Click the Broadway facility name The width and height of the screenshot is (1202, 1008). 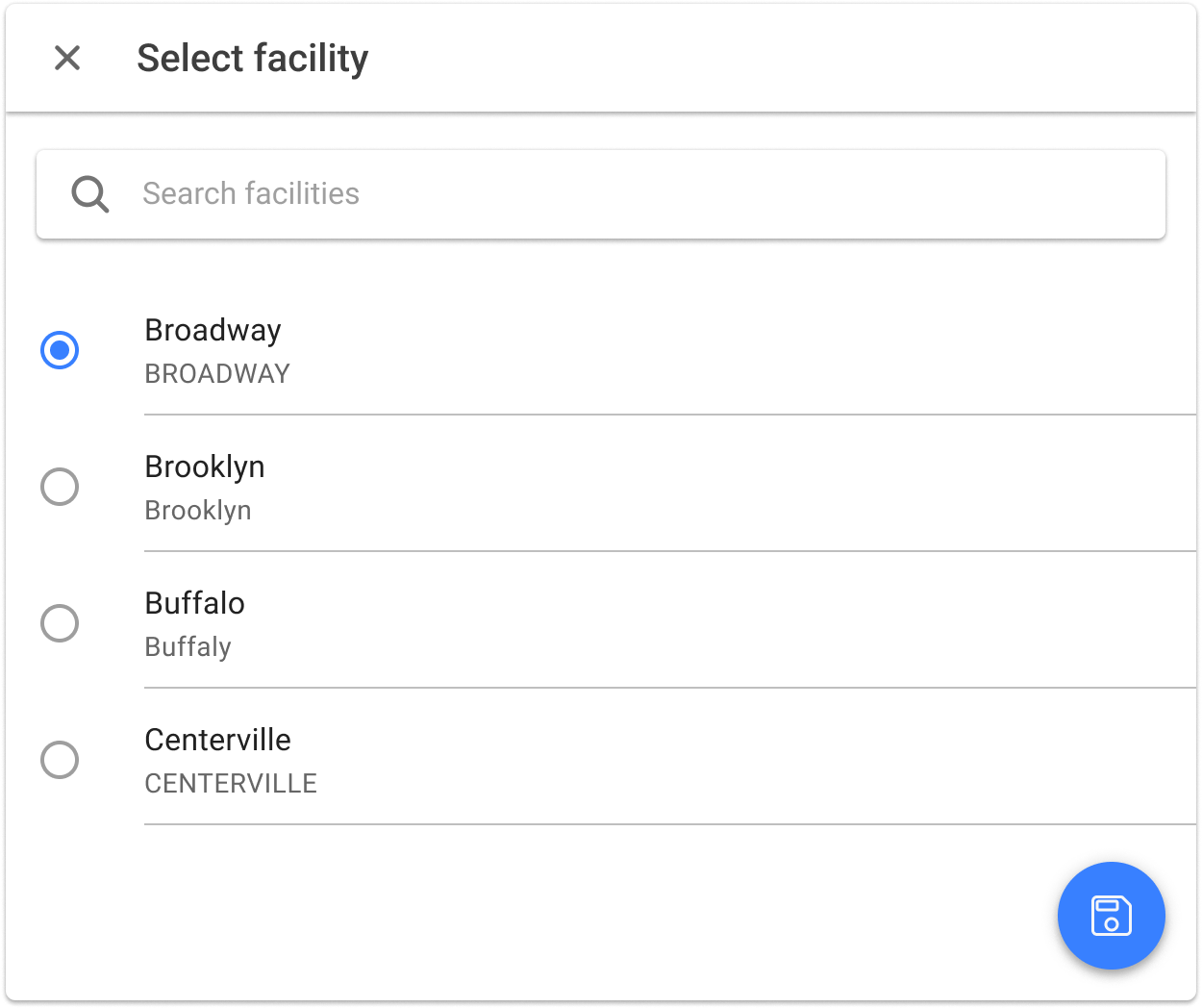point(213,330)
